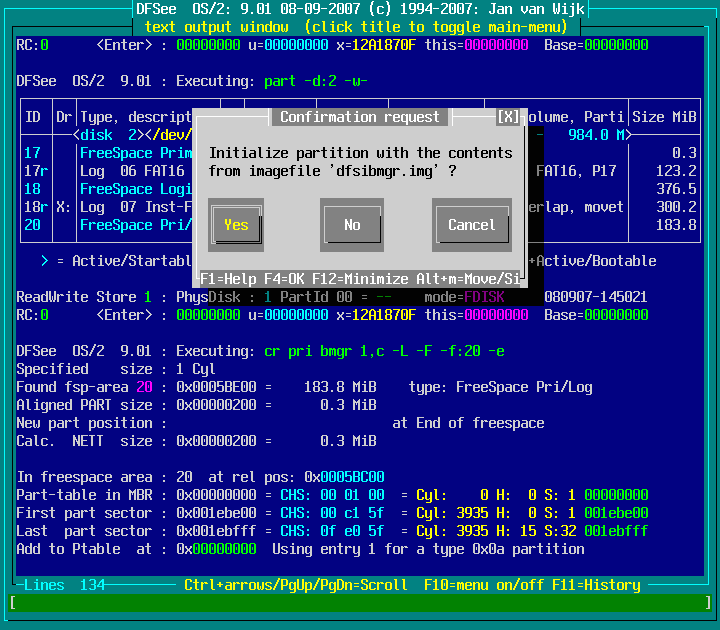Click the Confirmation request title bar
Screen dimensions: 720x630
[360, 117]
